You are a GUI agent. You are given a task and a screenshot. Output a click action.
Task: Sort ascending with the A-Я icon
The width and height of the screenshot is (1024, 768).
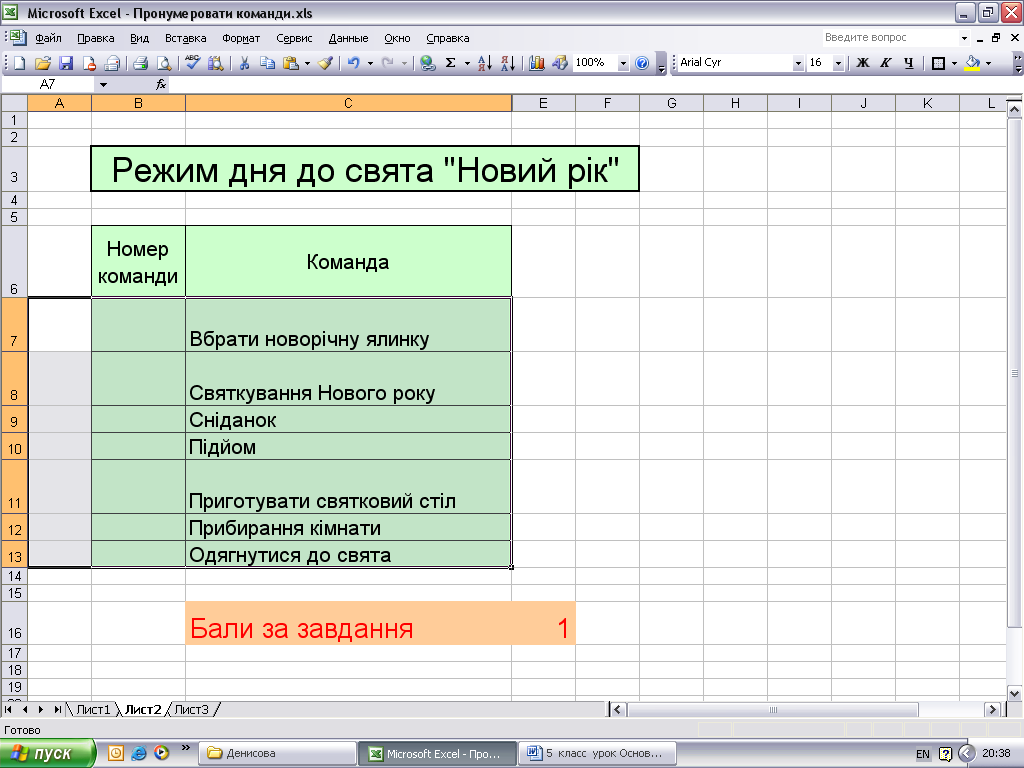click(x=484, y=63)
